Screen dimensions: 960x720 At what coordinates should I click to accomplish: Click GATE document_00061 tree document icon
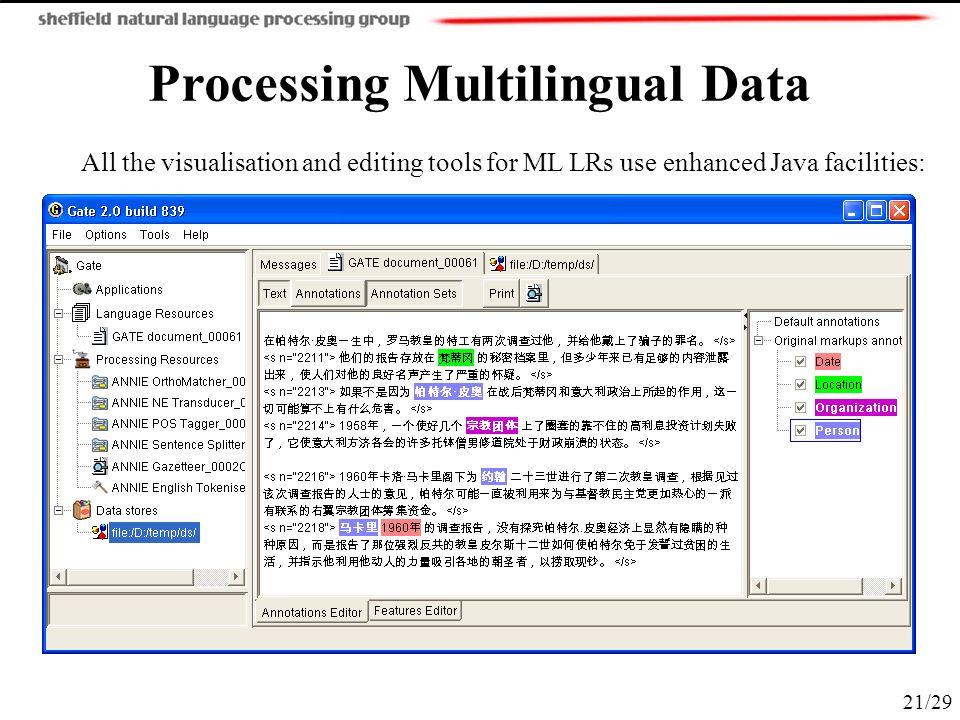tap(100, 336)
